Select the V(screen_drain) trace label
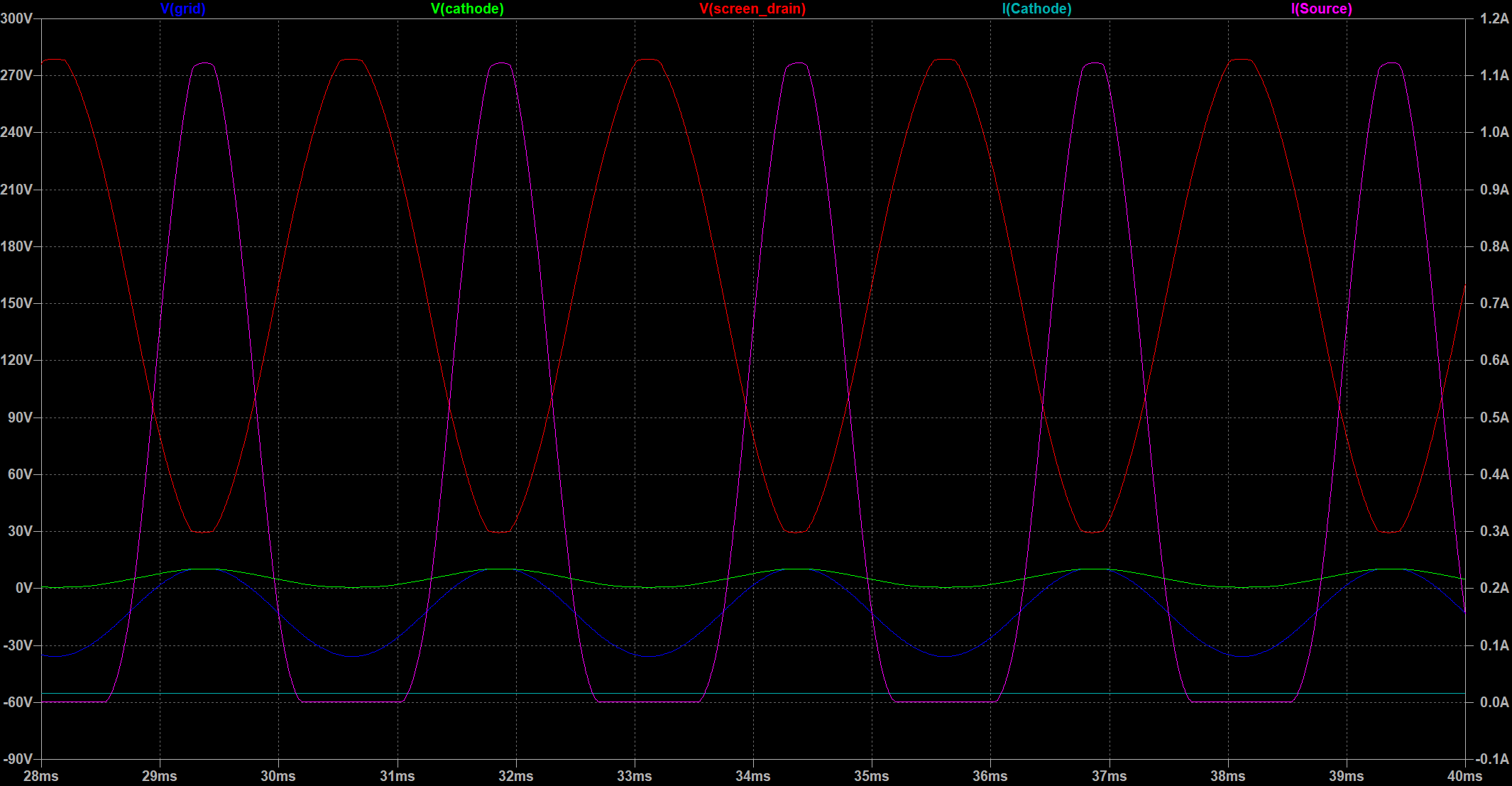The image size is (1512, 786). (752, 9)
